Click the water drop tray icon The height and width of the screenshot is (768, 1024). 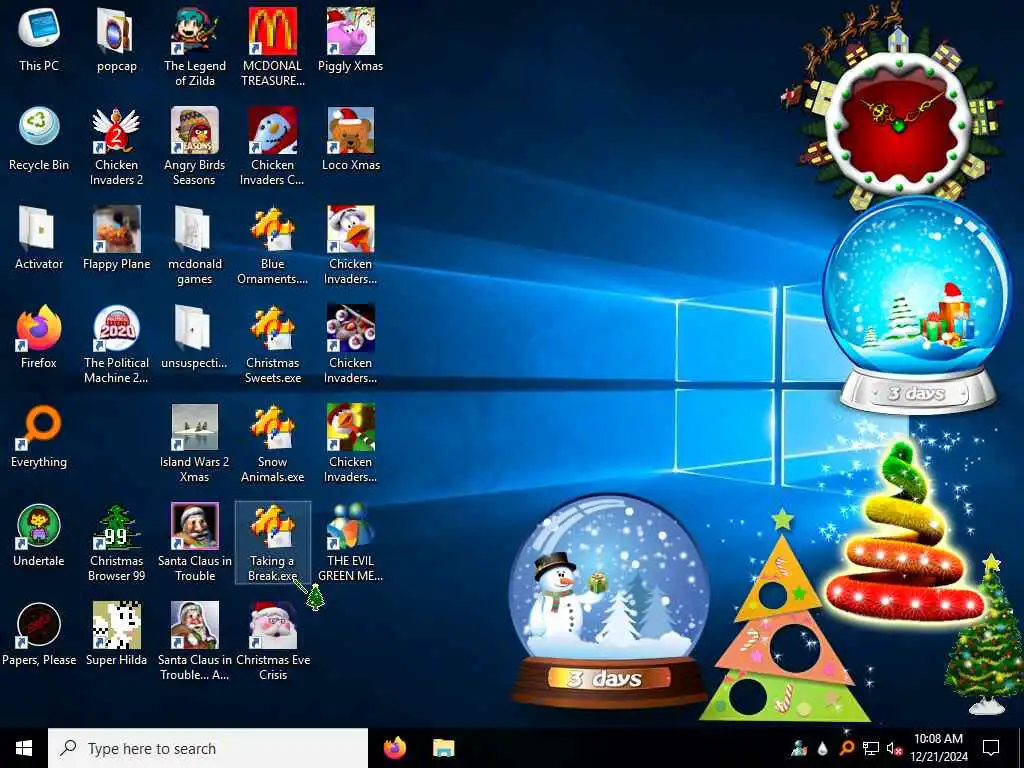coord(822,748)
